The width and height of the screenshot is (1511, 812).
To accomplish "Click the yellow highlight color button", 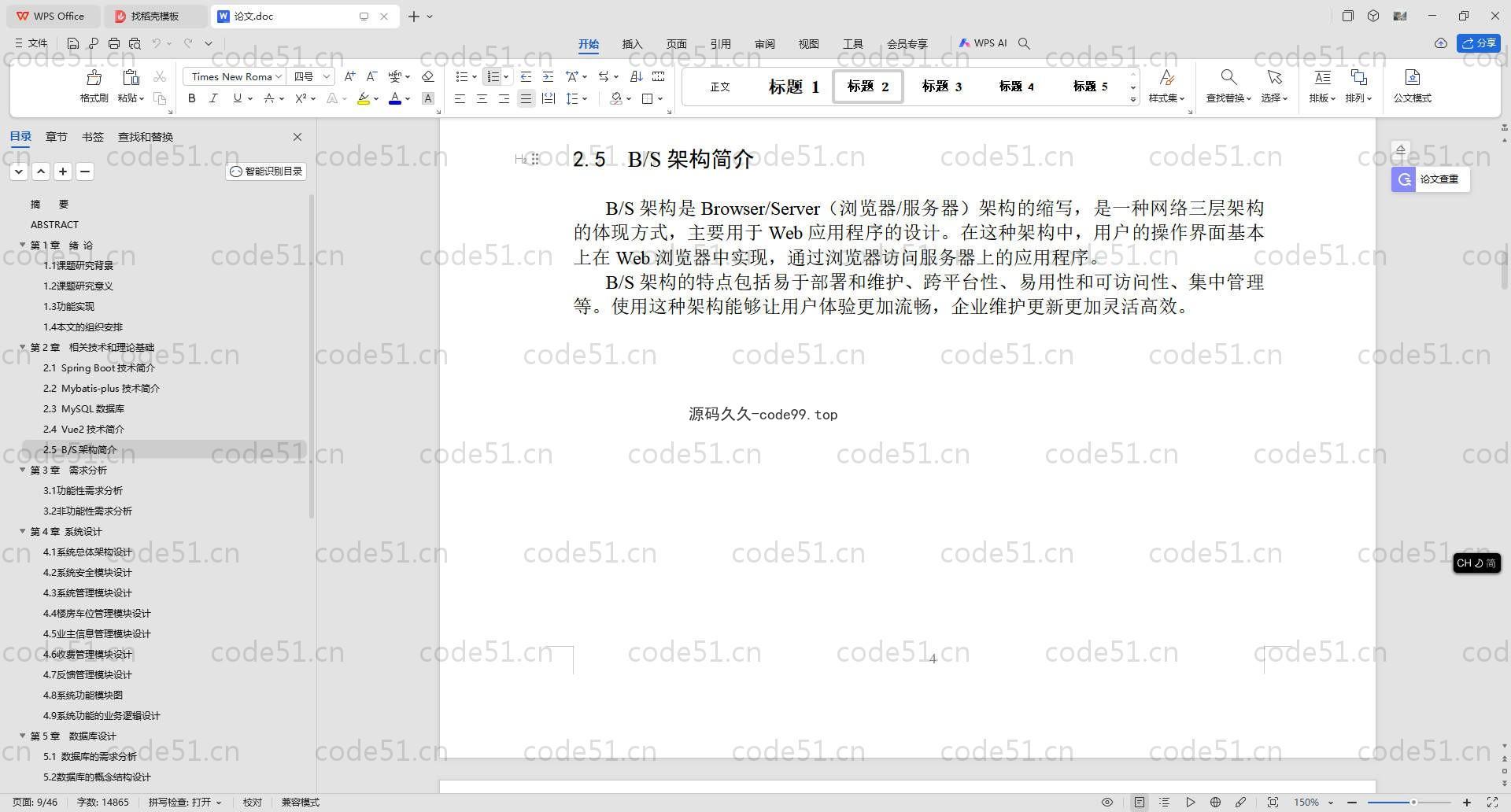I will 363,98.
